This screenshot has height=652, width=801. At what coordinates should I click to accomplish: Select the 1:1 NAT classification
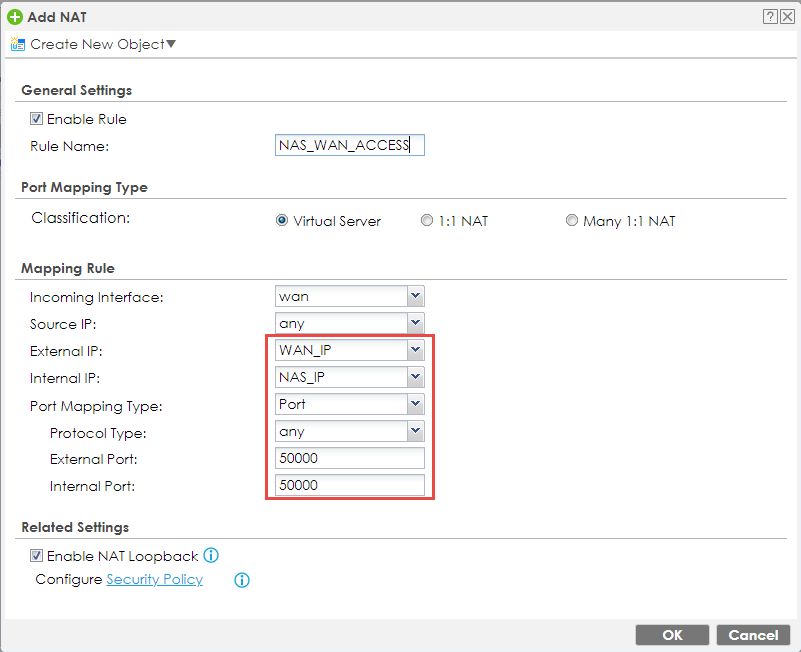427,221
